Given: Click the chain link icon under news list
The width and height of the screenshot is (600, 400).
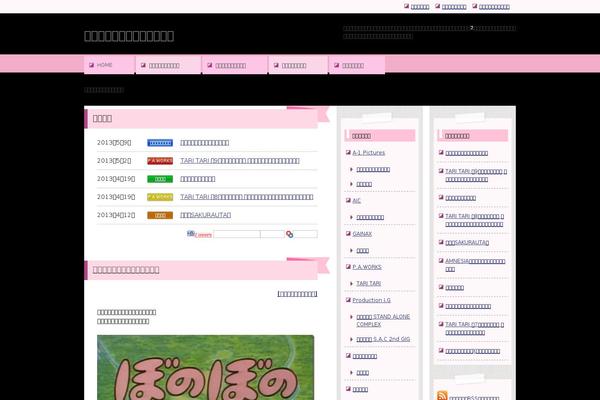Looking at the screenshot, I should (x=290, y=234).
